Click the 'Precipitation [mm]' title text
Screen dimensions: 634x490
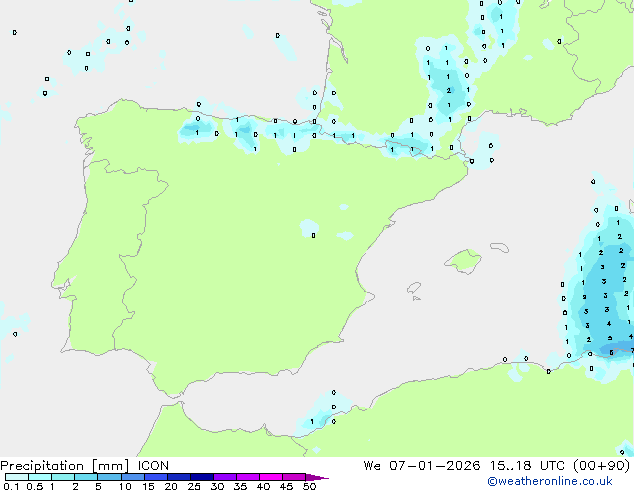[65, 466]
